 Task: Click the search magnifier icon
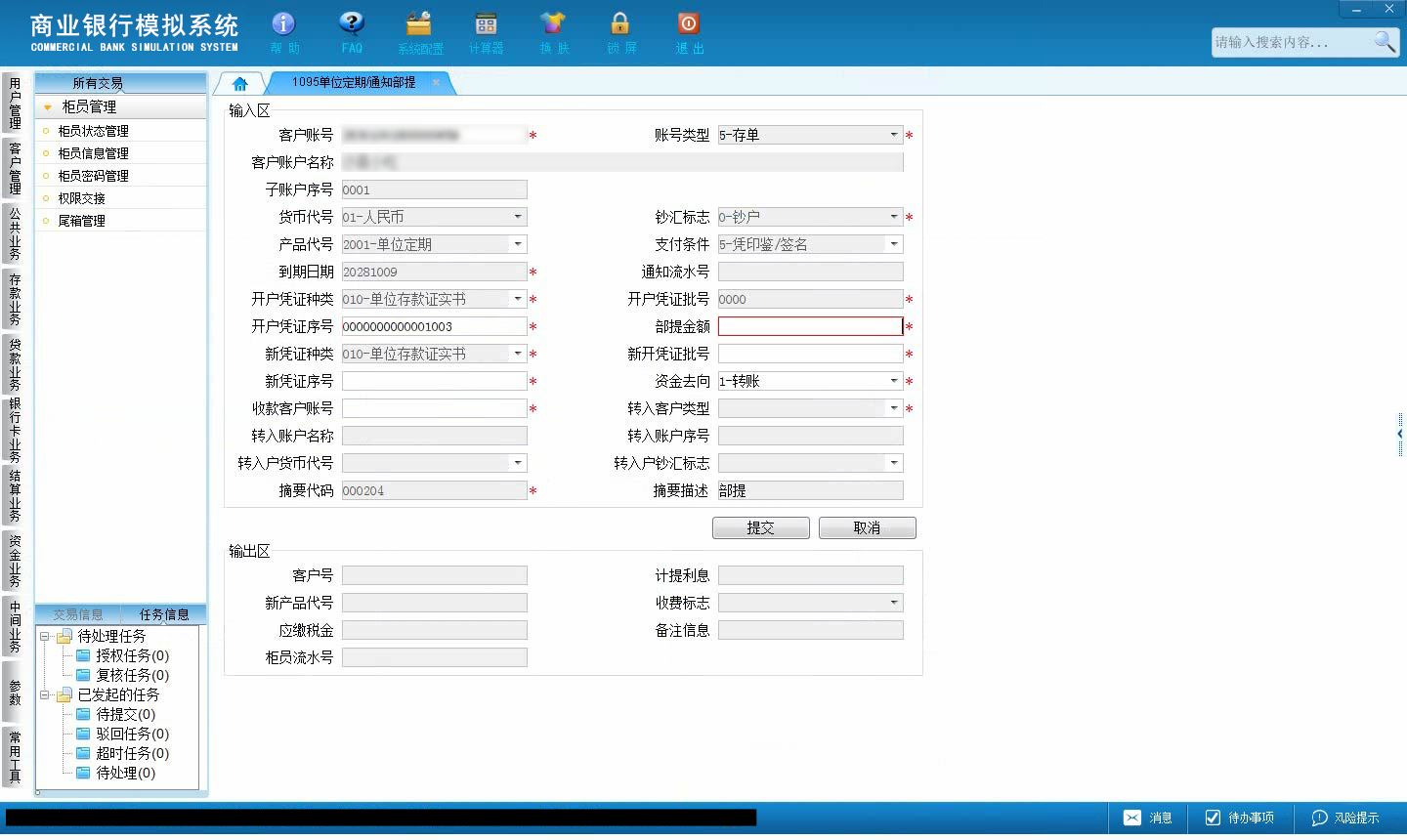[1385, 41]
